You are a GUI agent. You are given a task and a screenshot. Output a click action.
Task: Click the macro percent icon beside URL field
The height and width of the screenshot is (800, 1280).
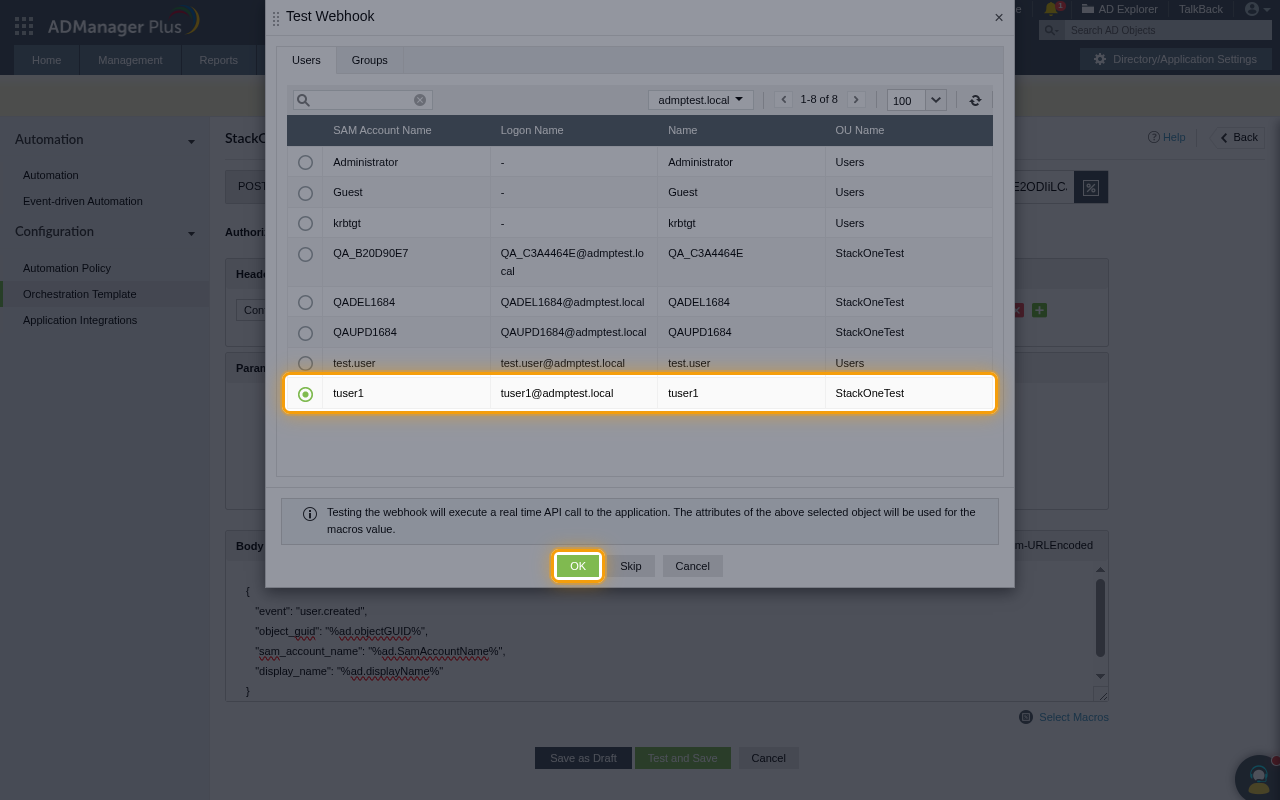(1091, 187)
